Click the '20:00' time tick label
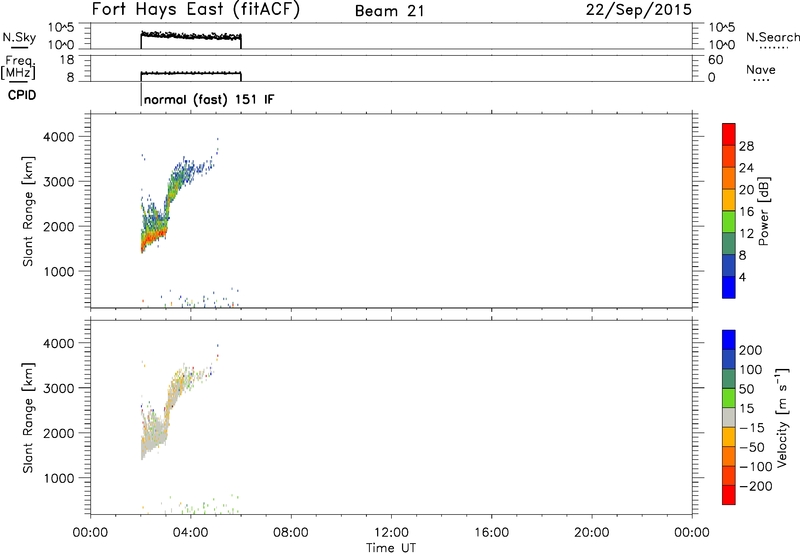 click(x=591, y=533)
